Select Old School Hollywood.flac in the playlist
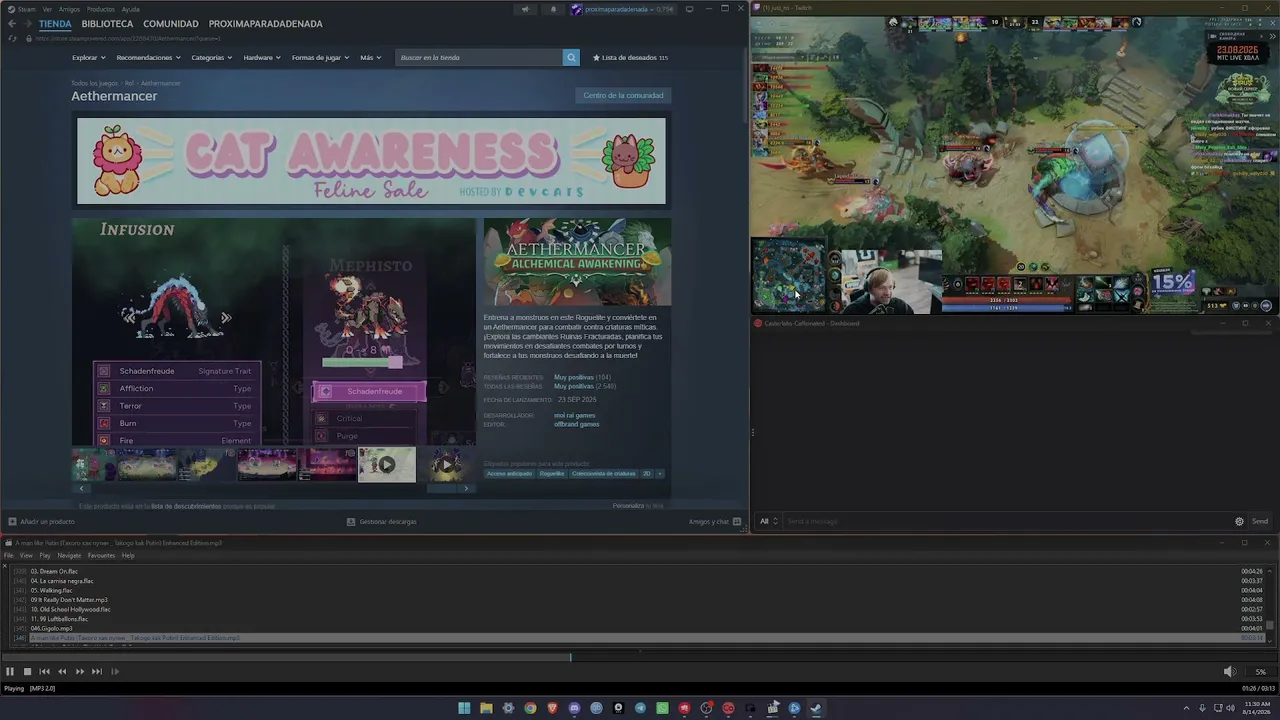 coord(70,610)
